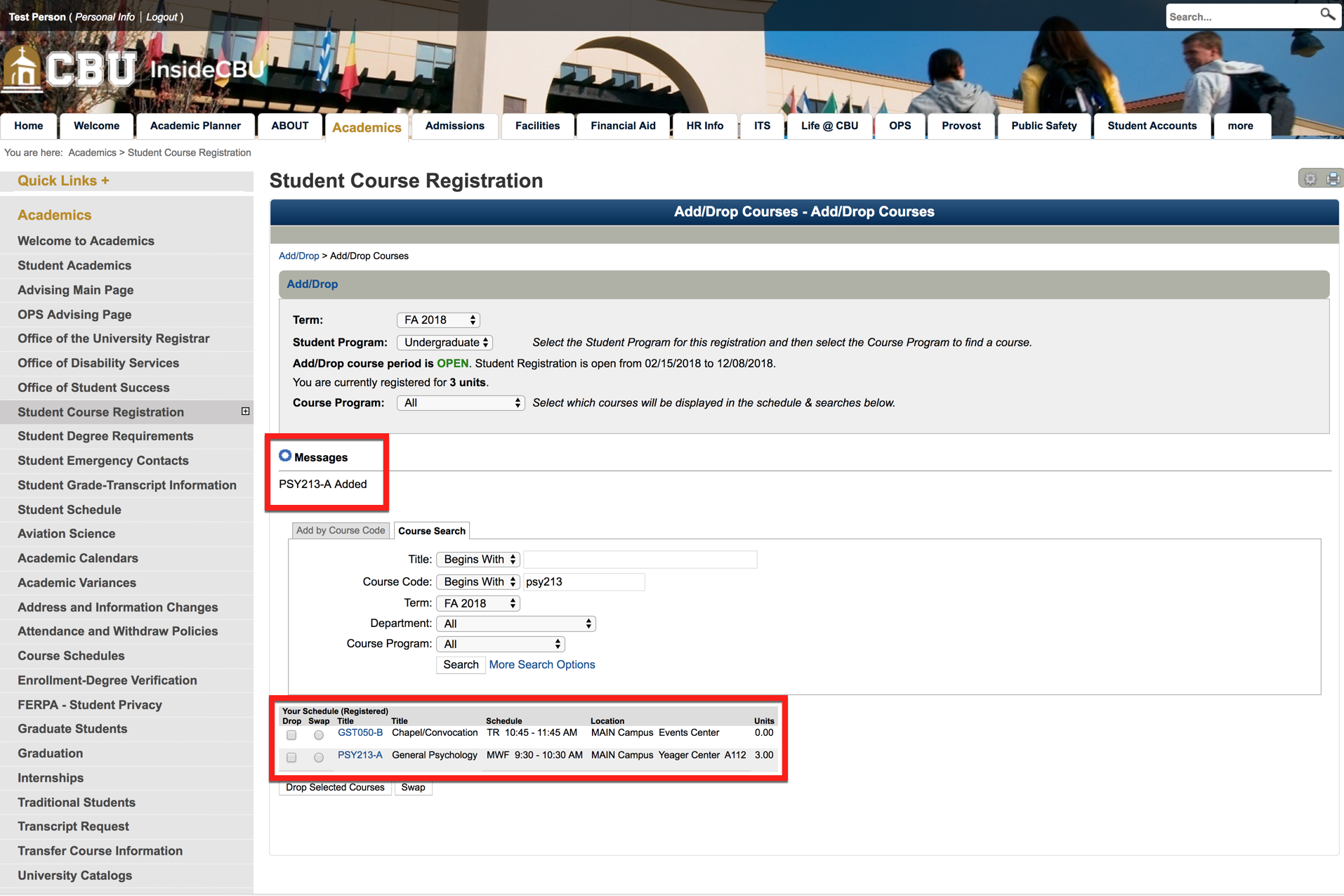1344x896 pixels.
Task: Open the PSY213-A course link
Action: (360, 755)
